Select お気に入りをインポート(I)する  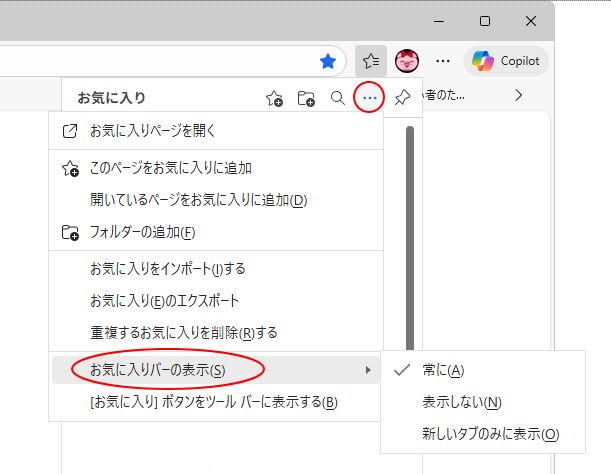click(x=216, y=269)
